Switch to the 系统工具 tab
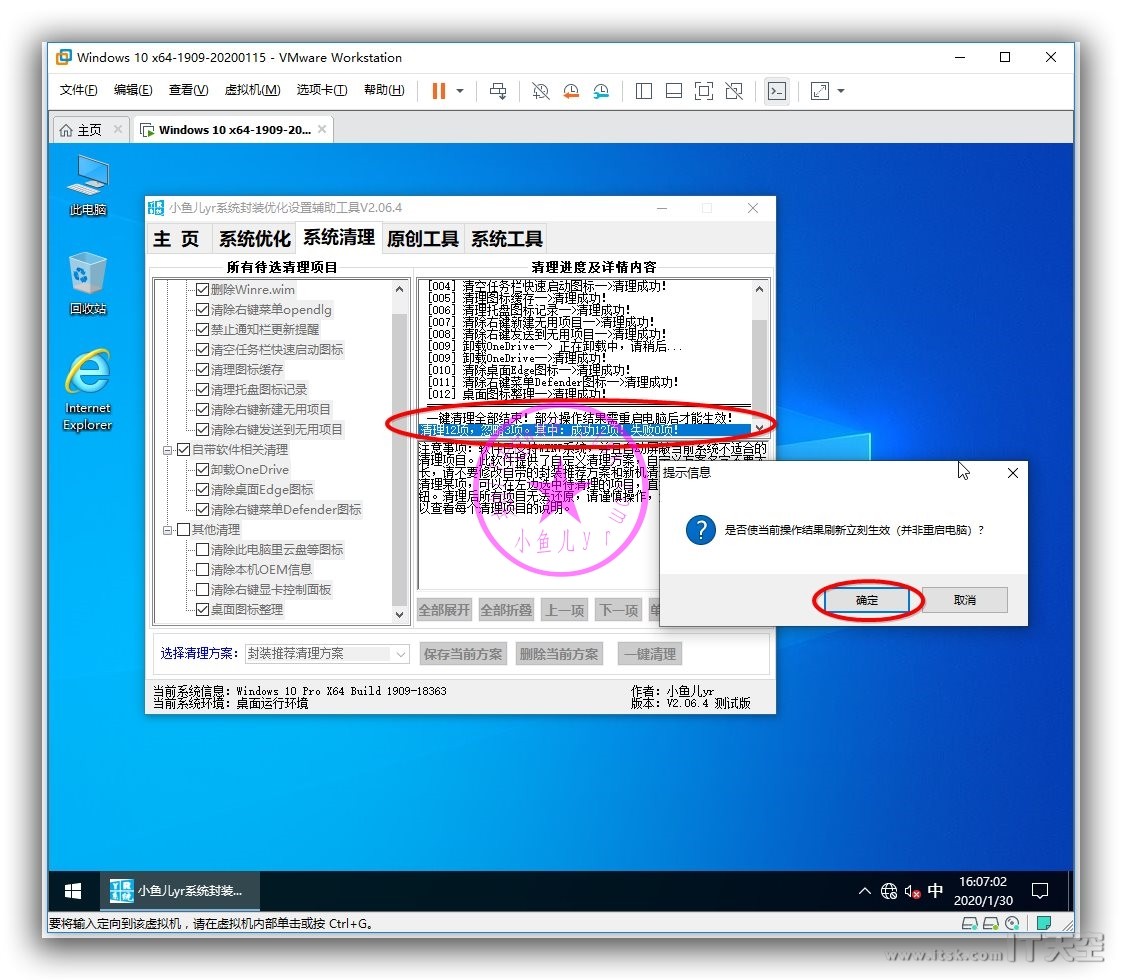The height and width of the screenshot is (980, 1122). [x=507, y=239]
